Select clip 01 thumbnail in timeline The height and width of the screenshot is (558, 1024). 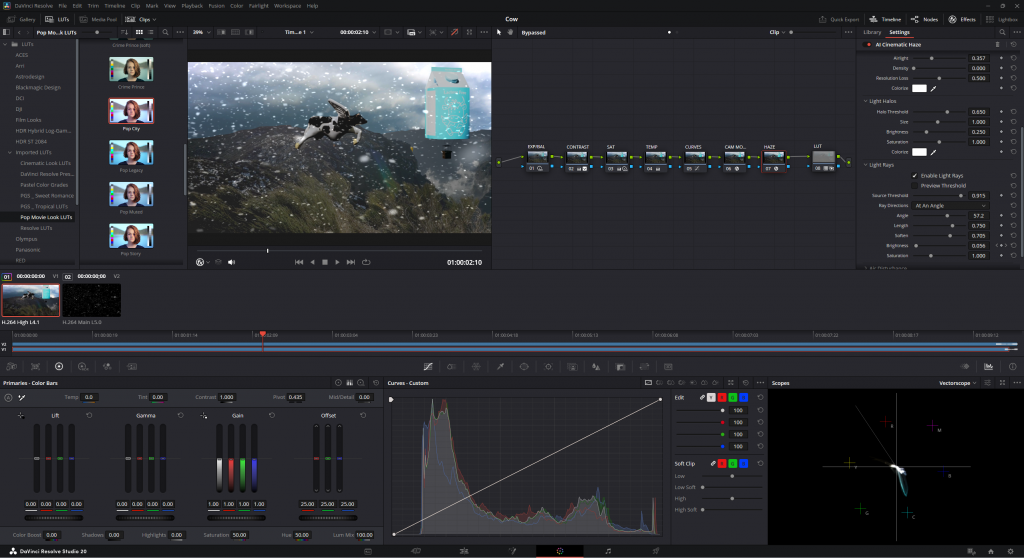click(30, 300)
